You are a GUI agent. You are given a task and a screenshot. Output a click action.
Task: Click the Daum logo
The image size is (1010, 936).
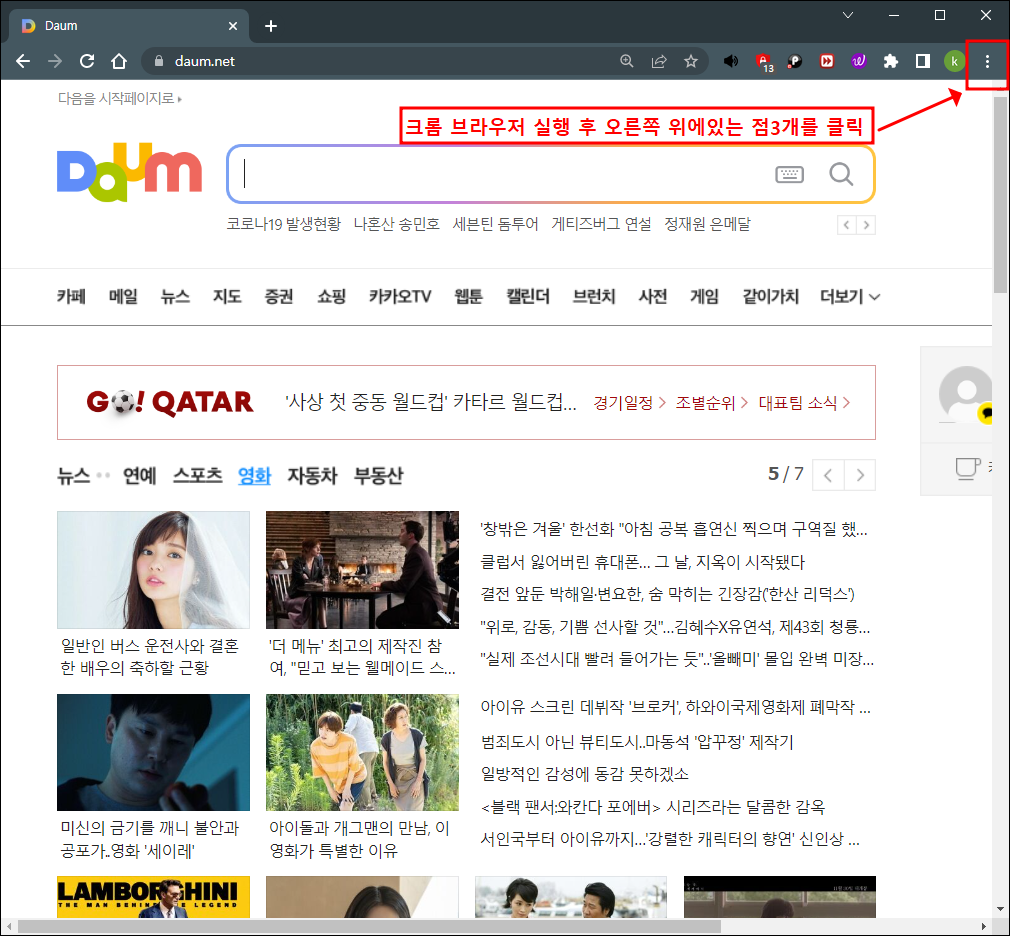point(129,172)
